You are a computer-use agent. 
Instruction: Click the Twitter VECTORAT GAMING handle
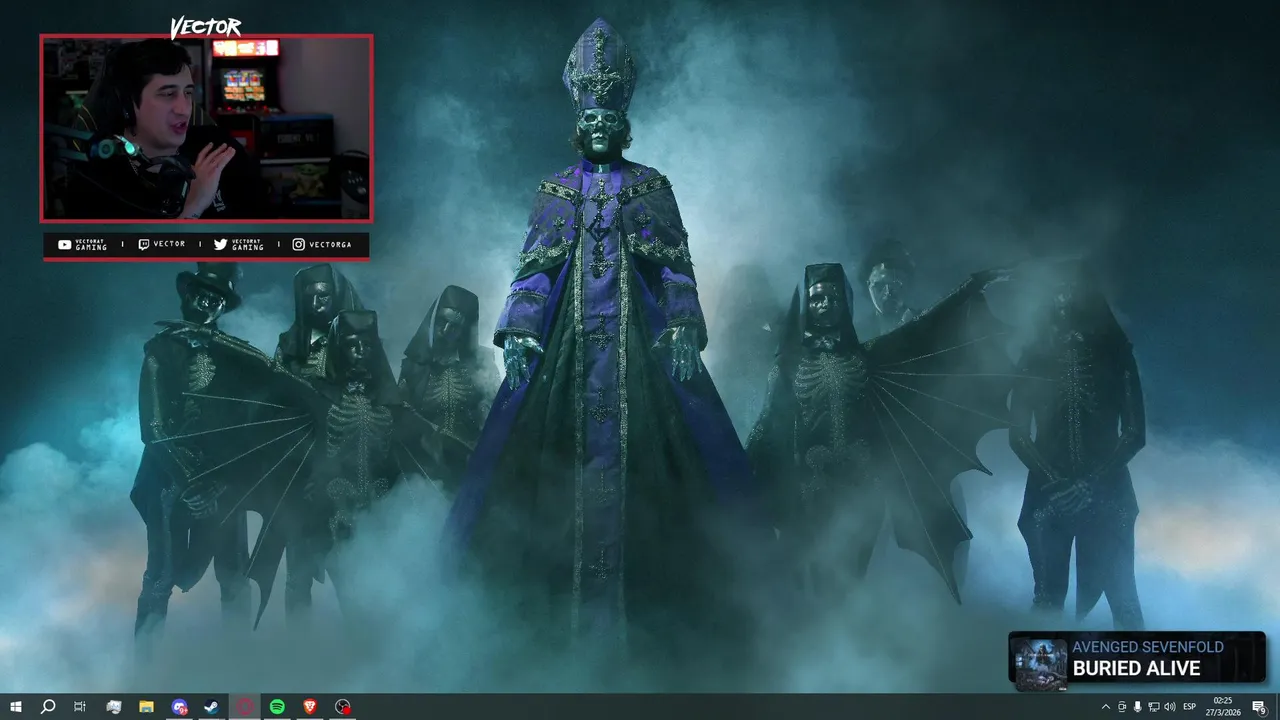239,244
